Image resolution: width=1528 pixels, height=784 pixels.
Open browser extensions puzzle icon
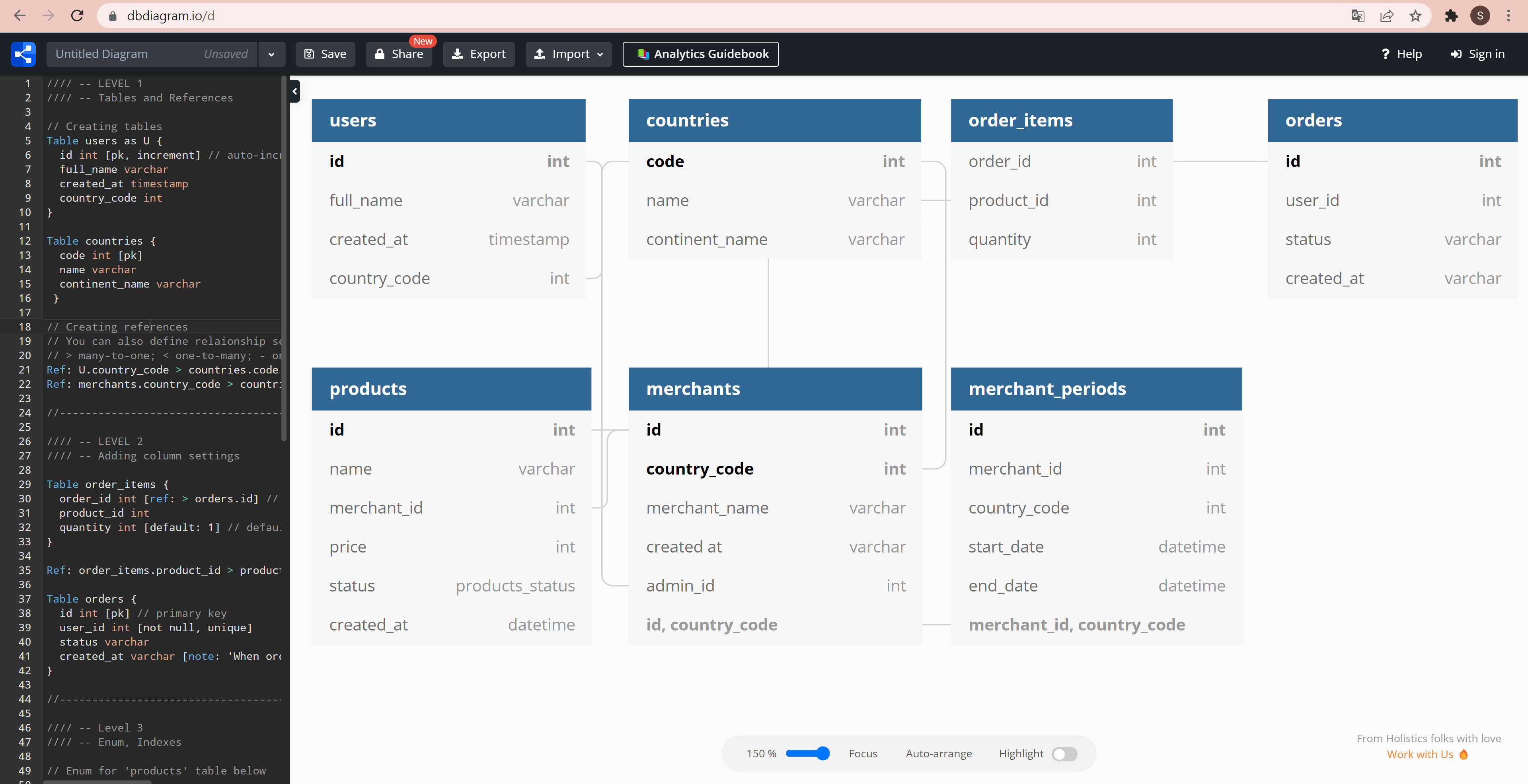tap(1451, 16)
